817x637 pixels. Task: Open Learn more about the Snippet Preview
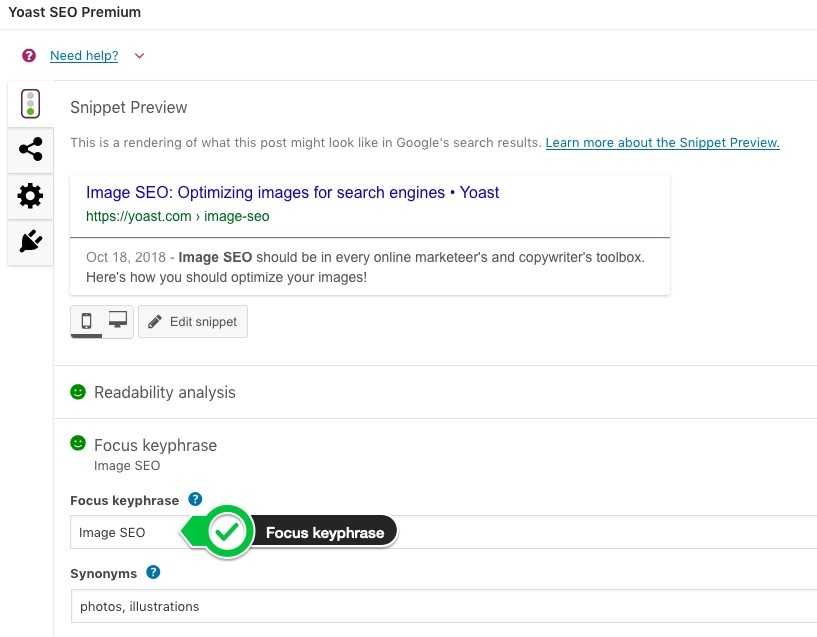(662, 143)
